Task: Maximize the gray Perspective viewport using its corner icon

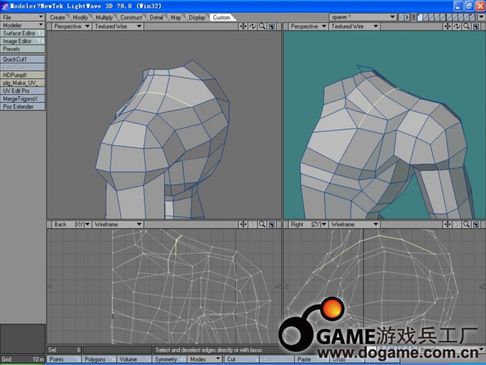Action: click(x=272, y=26)
